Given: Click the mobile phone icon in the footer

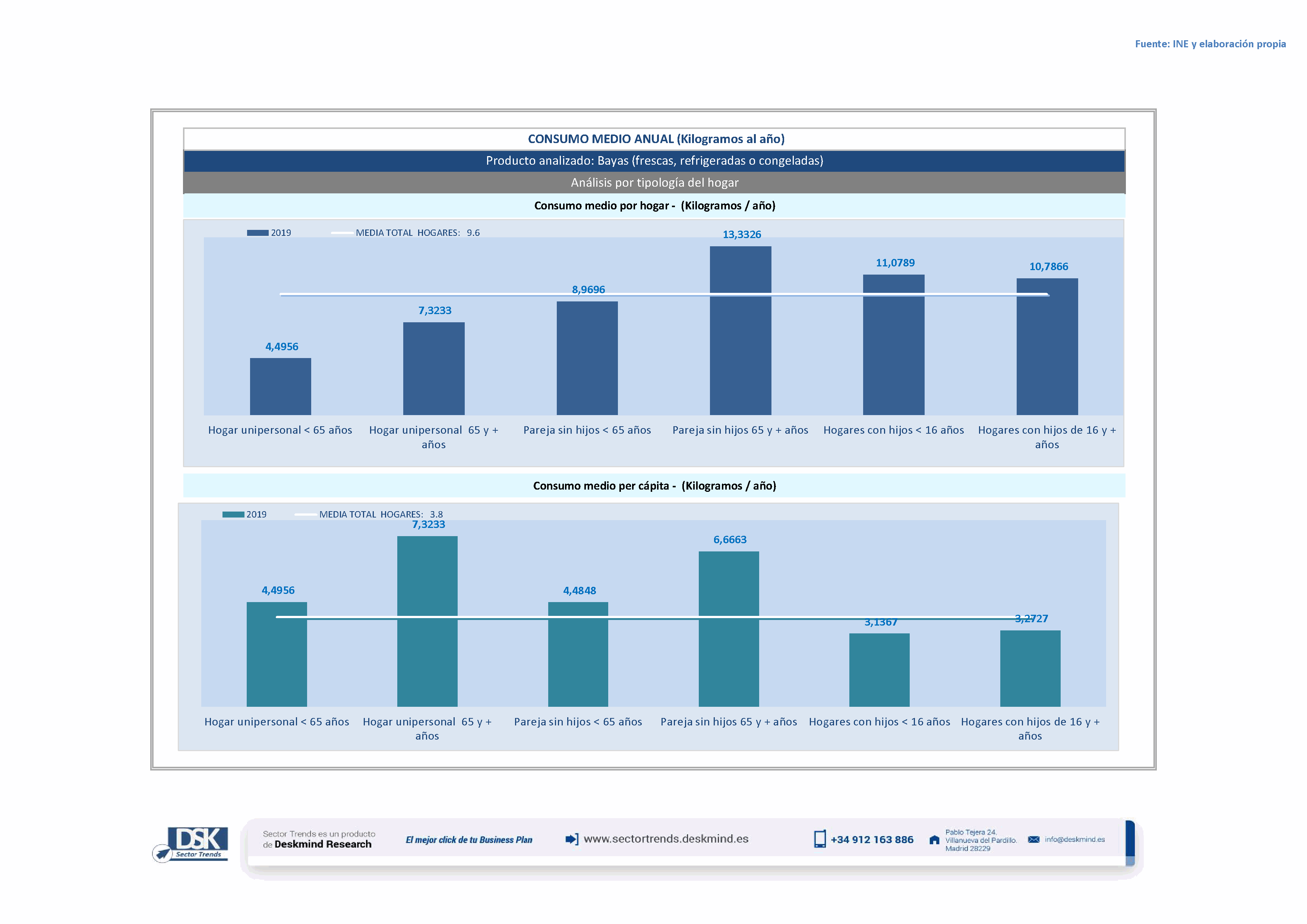Looking at the screenshot, I should 820,839.
